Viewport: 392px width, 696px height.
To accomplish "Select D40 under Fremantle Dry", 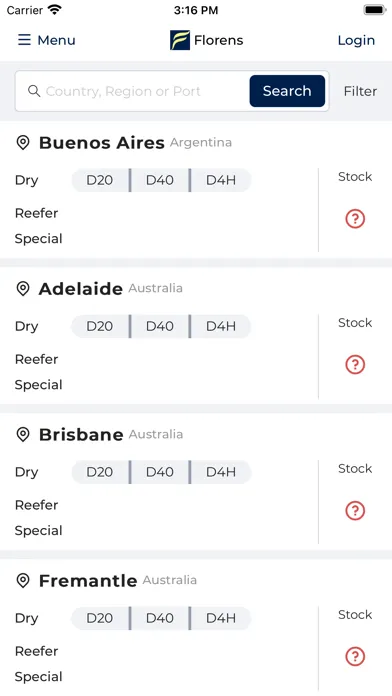I will click(160, 618).
